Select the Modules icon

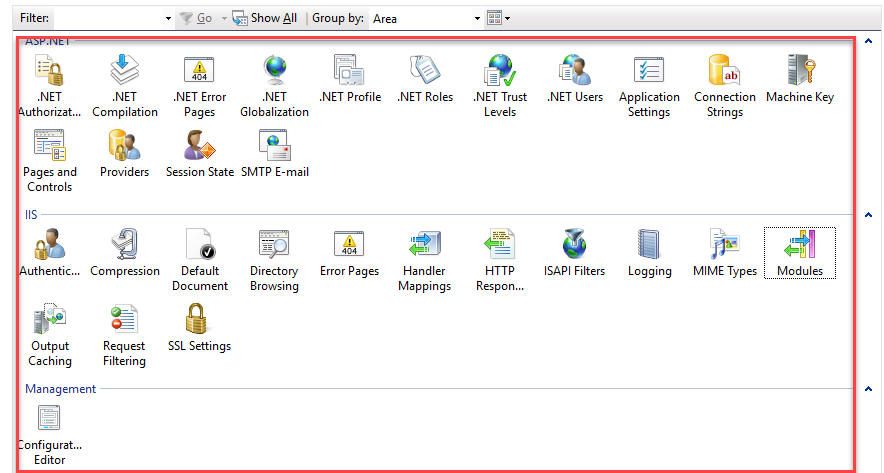coord(799,253)
